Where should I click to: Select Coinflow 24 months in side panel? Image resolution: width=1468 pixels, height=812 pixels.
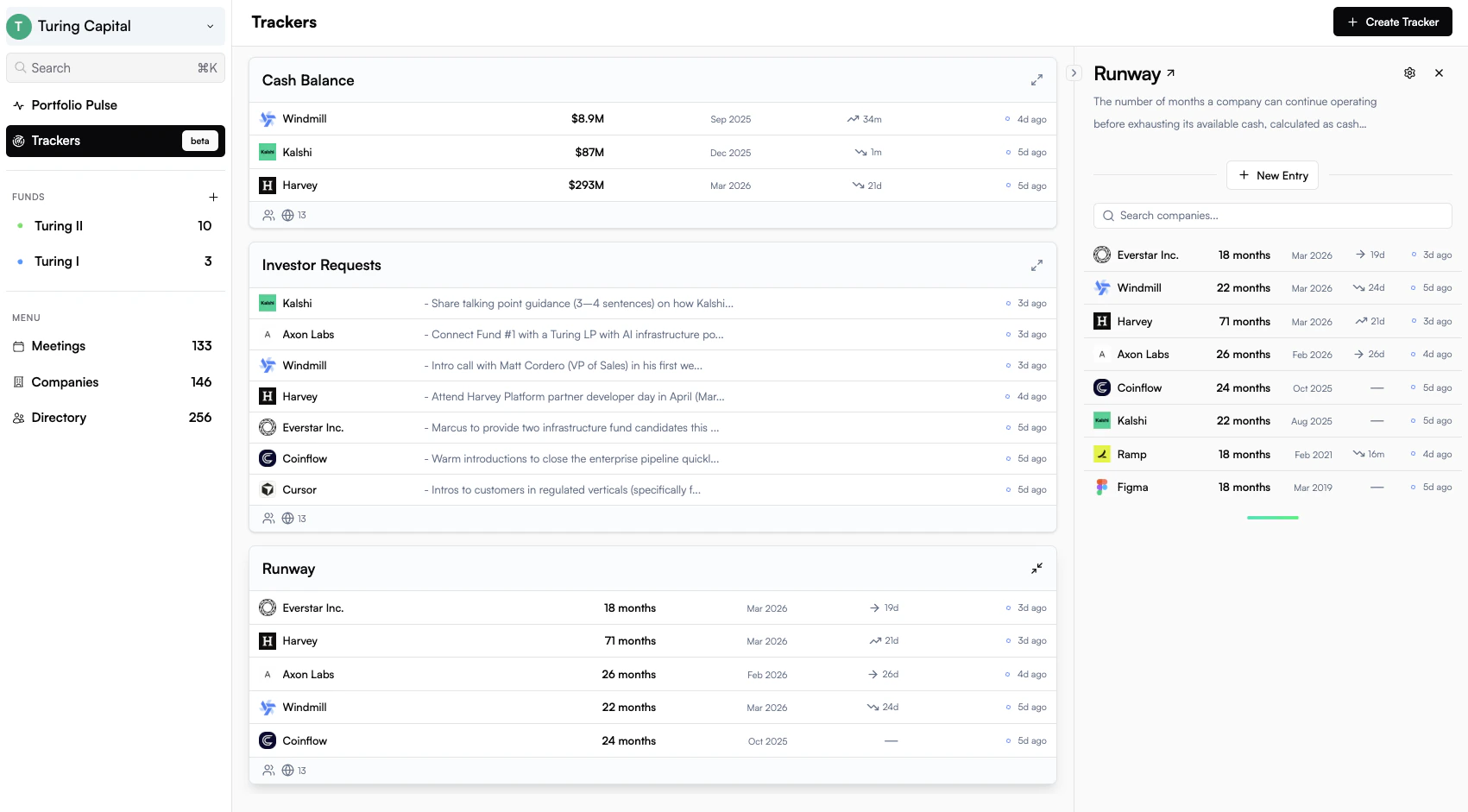click(x=1273, y=387)
